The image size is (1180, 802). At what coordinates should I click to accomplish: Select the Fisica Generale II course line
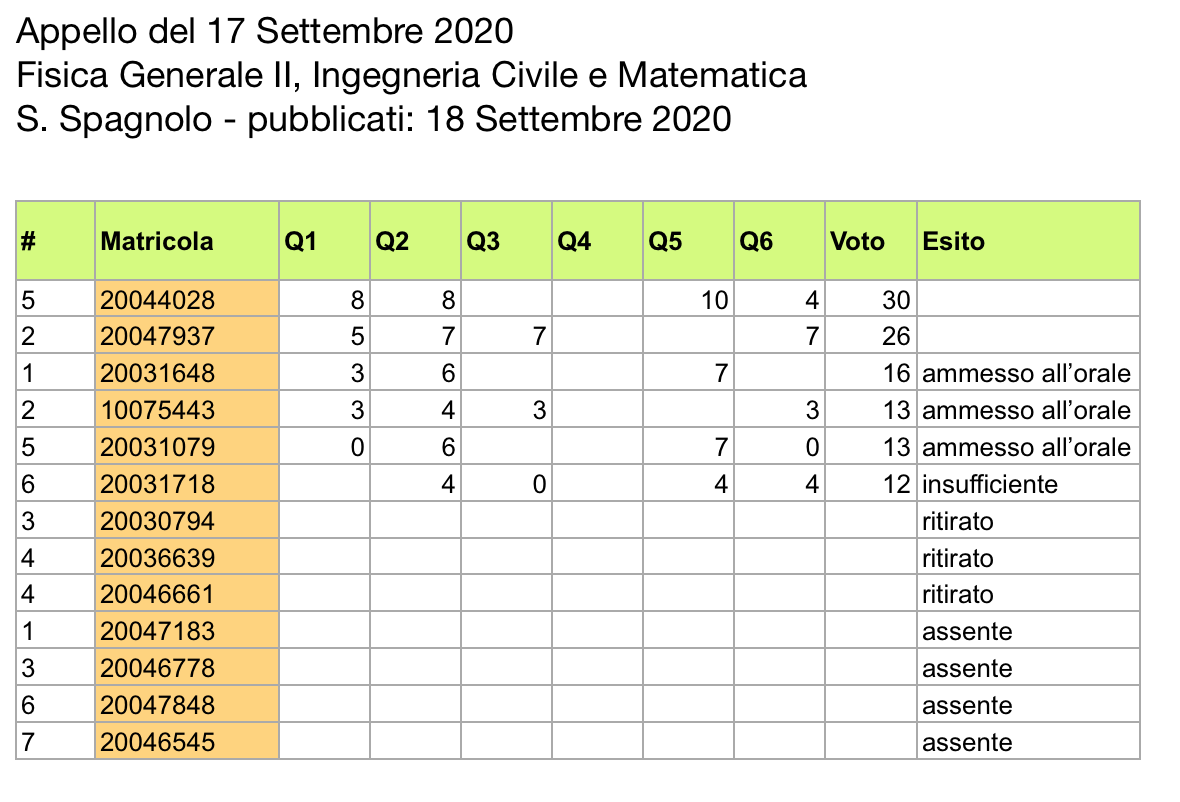(411, 75)
